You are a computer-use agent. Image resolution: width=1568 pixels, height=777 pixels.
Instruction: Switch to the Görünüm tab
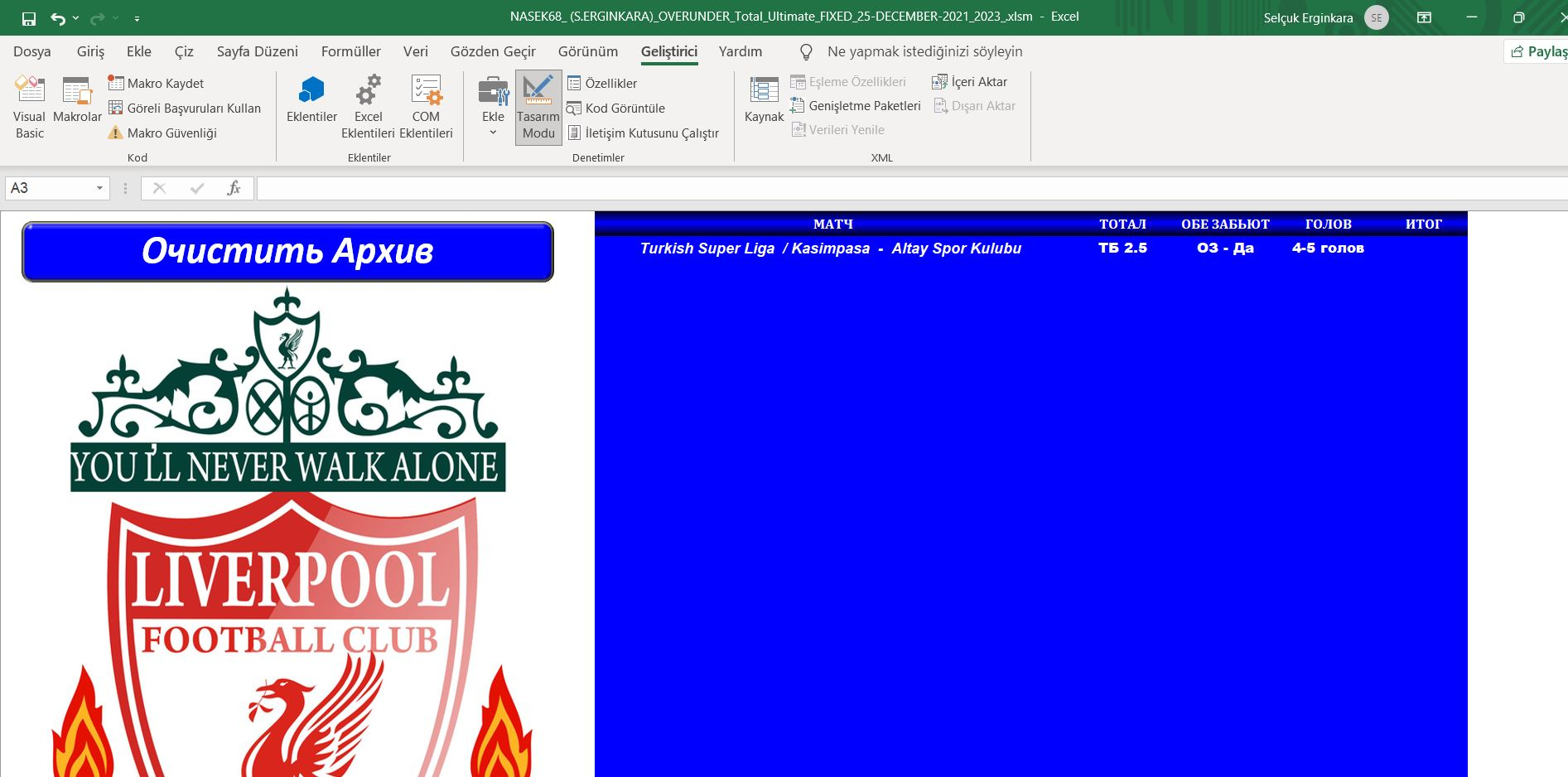click(588, 51)
